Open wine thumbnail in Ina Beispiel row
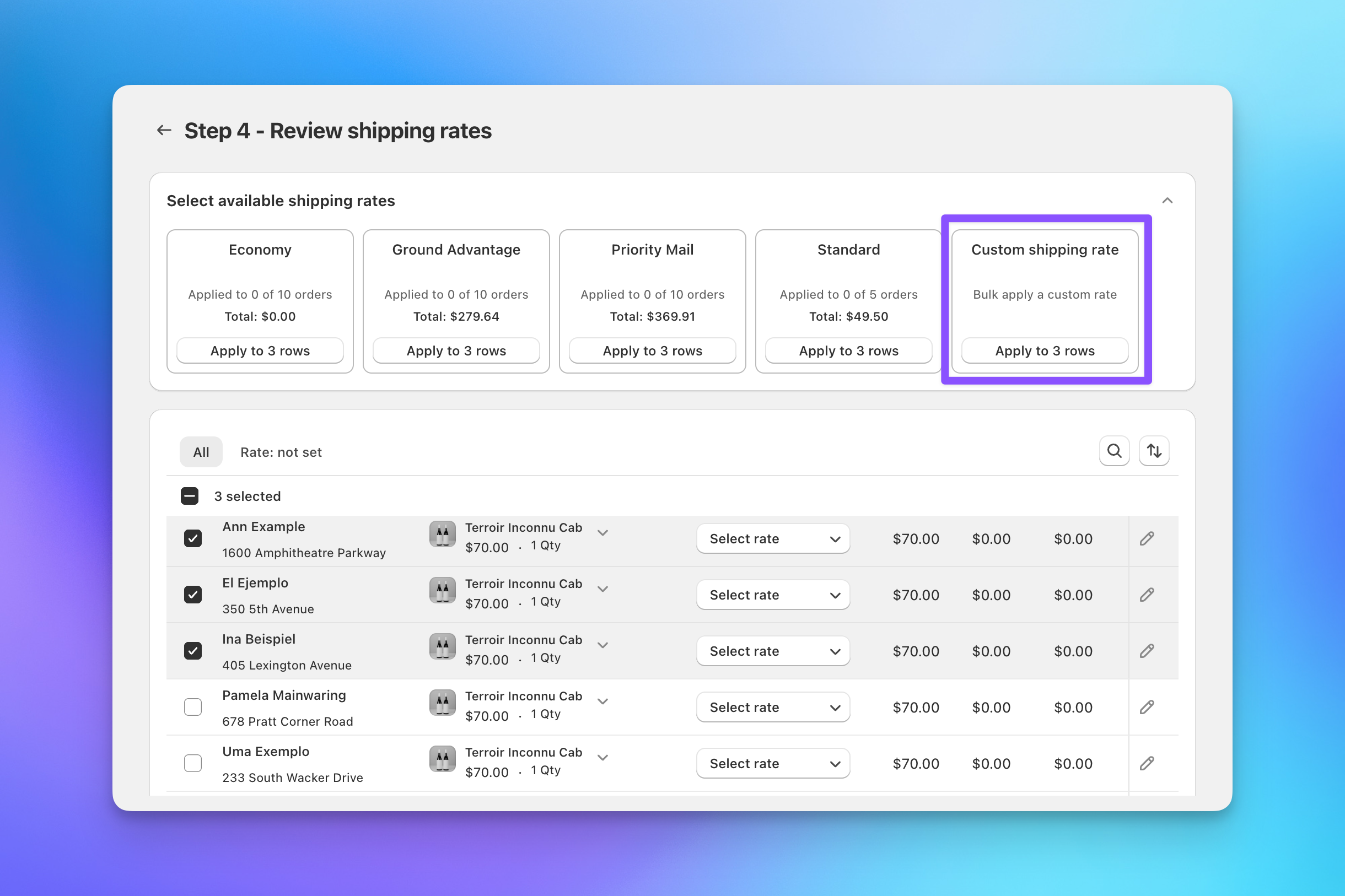1345x896 pixels. pos(443,646)
